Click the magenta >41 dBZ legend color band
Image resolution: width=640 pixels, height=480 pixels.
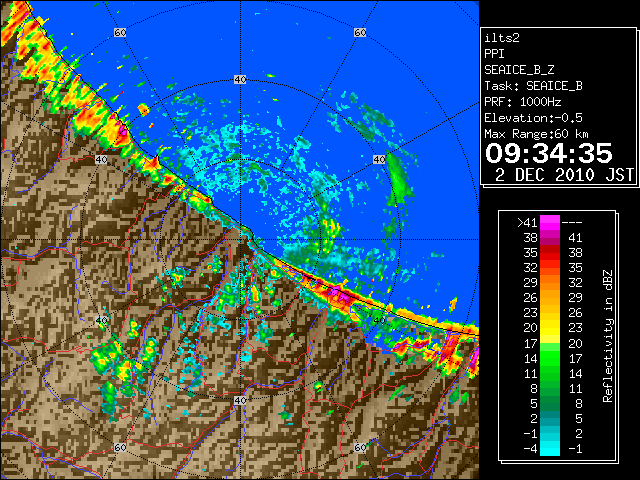550,223
